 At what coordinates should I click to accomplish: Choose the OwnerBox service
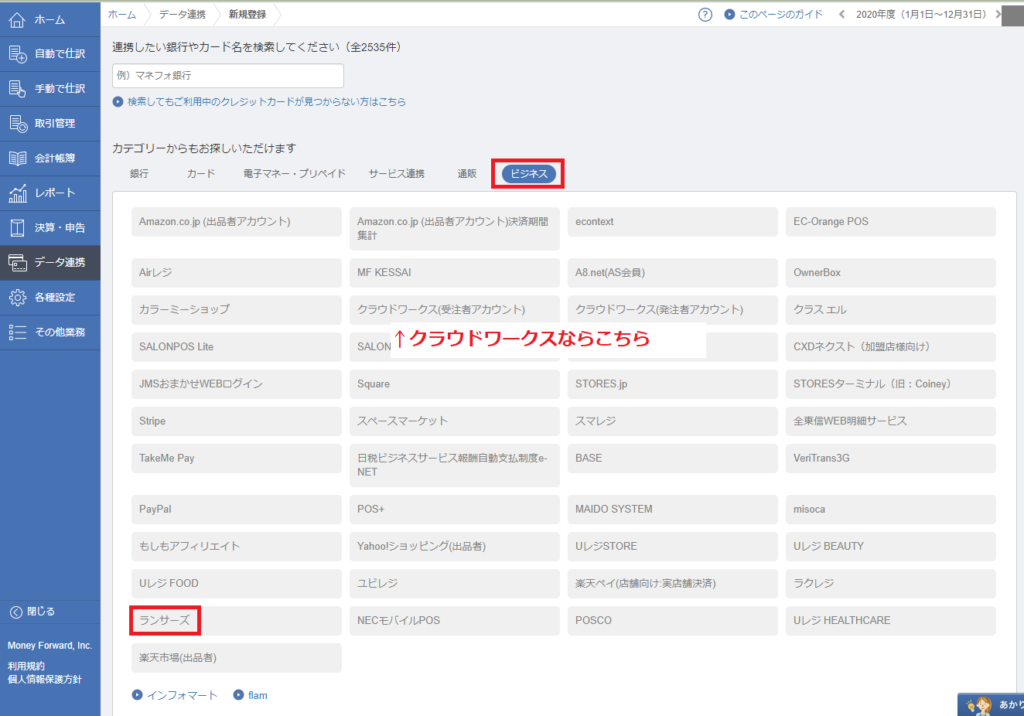891,273
